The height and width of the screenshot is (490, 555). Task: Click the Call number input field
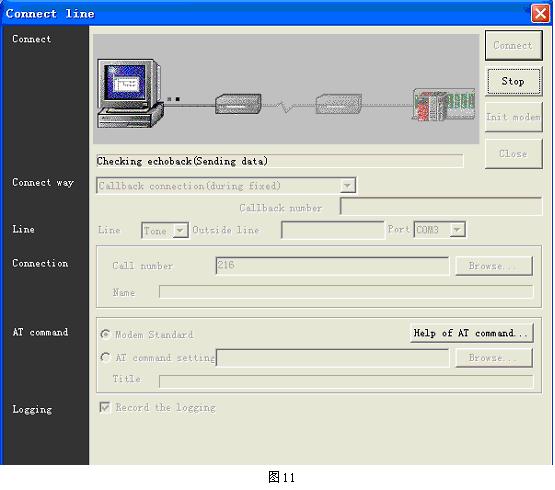click(x=332, y=266)
